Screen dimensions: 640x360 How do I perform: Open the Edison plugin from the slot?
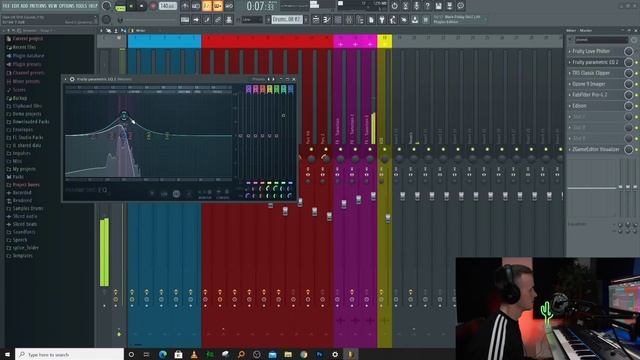(579, 106)
